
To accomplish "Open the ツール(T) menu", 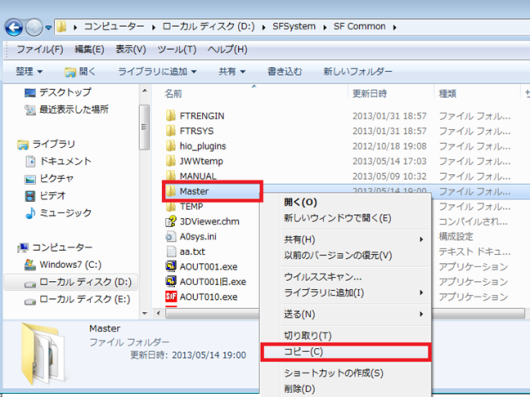I will (x=177, y=49).
